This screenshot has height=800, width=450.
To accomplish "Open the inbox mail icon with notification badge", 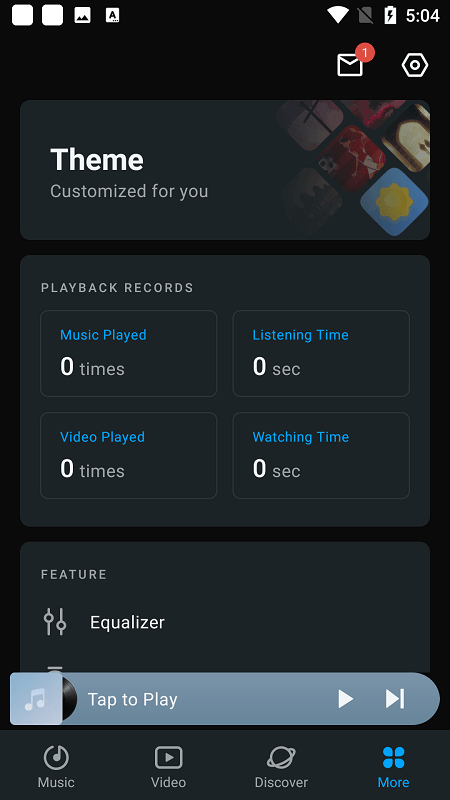I will click(x=351, y=65).
